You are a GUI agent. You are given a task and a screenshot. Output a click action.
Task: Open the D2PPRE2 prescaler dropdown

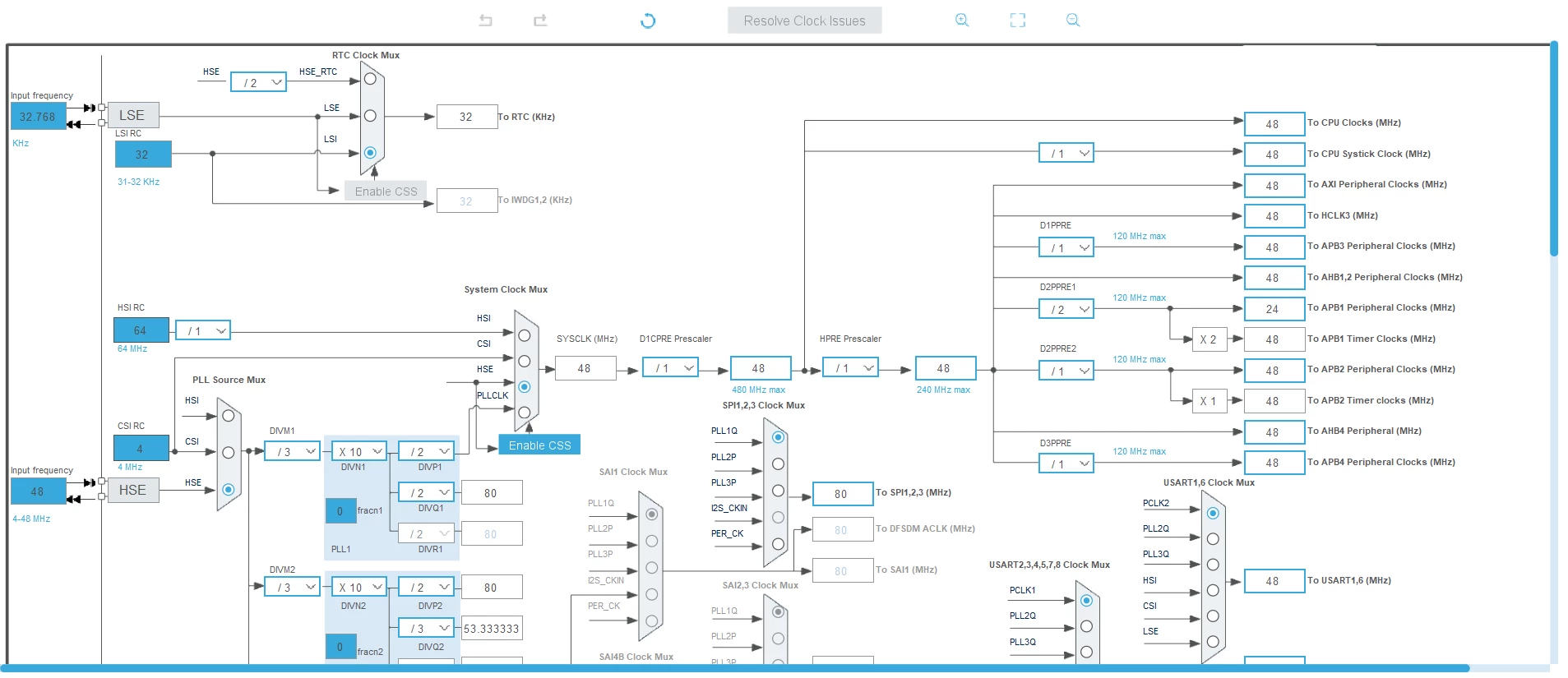pos(1066,371)
